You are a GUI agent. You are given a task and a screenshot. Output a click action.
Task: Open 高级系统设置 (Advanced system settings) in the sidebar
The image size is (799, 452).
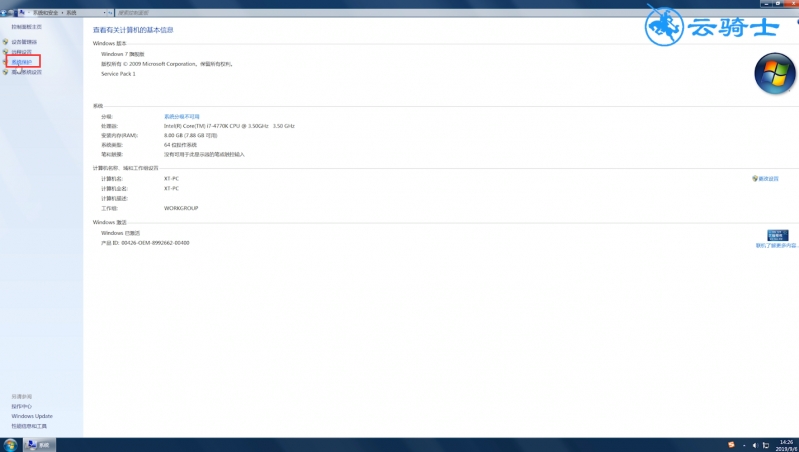pos(26,72)
